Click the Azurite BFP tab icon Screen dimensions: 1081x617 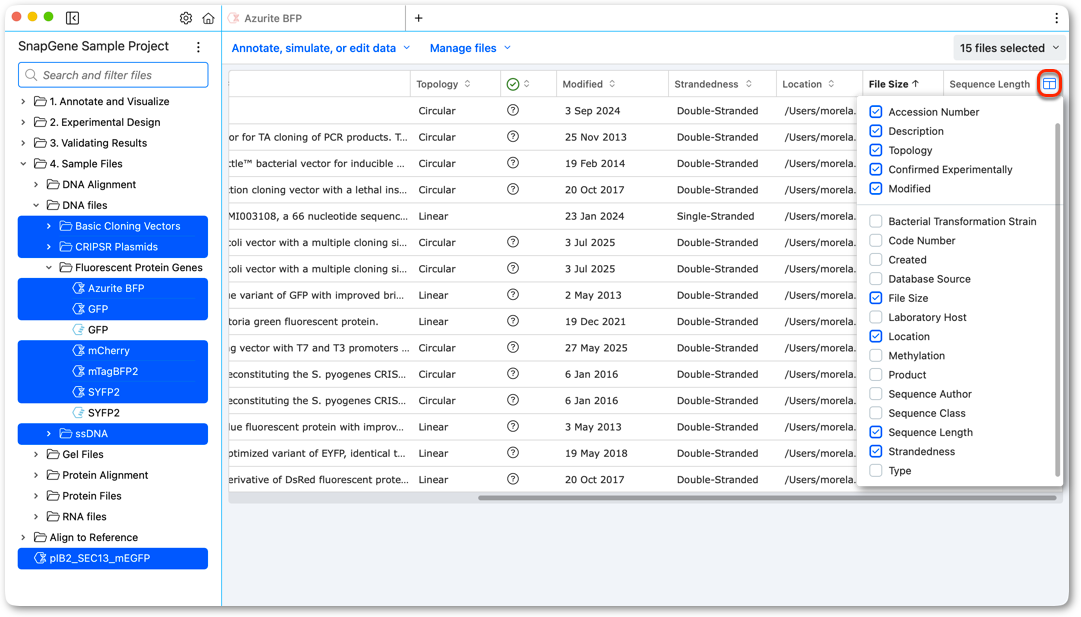234,18
